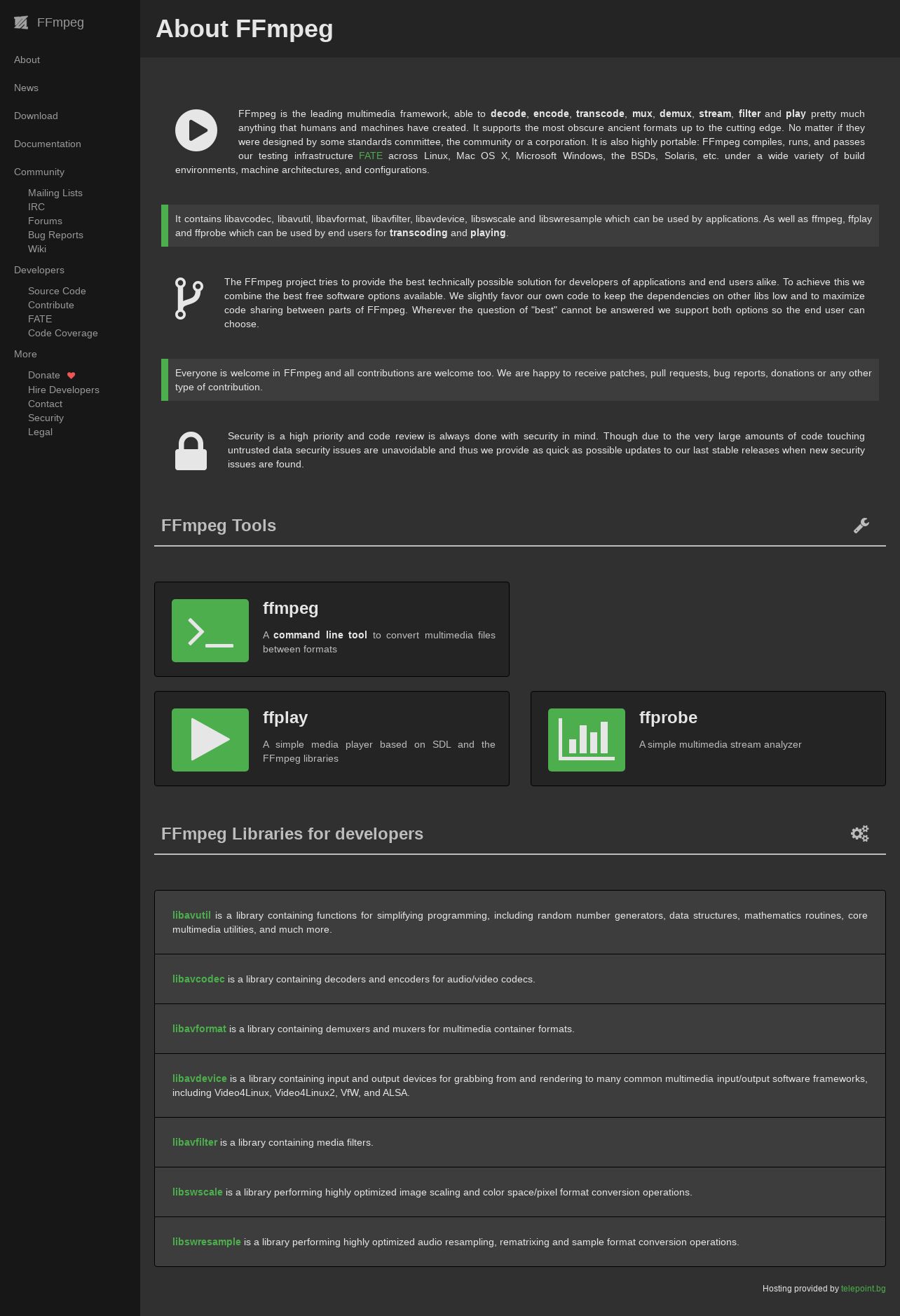Select the Community sidebar section
The image size is (900, 1316).
click(39, 172)
